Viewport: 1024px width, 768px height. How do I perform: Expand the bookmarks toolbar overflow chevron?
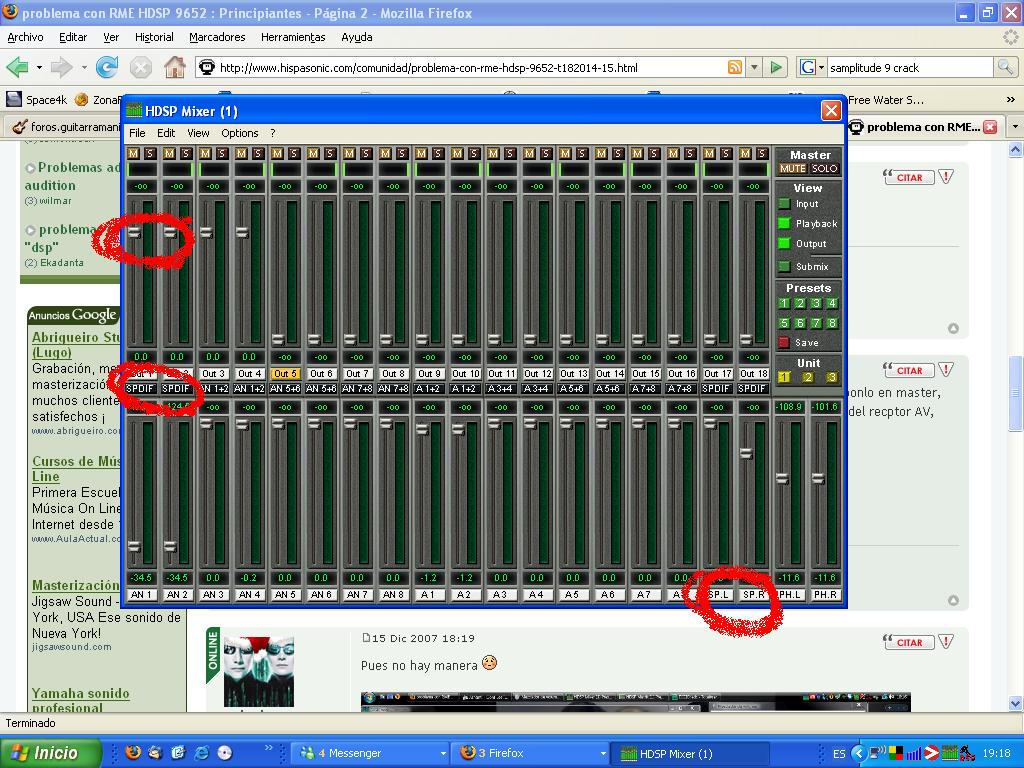coord(1010,100)
